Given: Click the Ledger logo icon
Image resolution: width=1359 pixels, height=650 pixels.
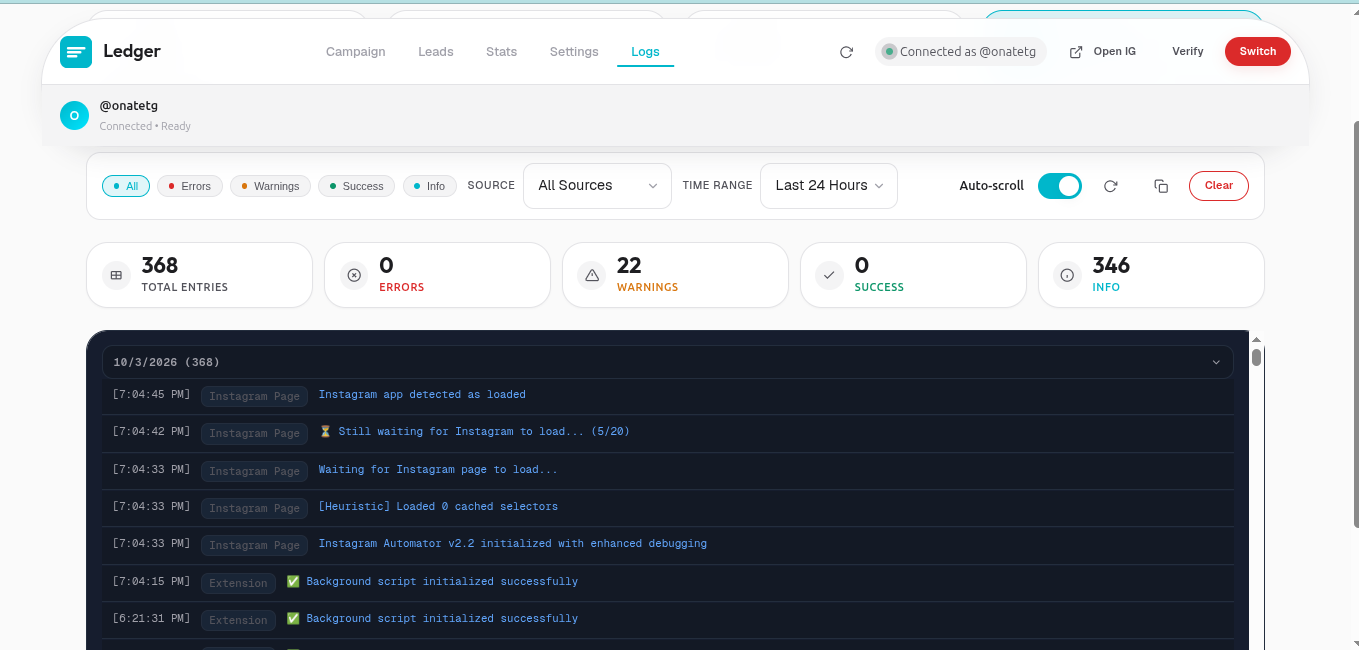Looking at the screenshot, I should [x=76, y=52].
